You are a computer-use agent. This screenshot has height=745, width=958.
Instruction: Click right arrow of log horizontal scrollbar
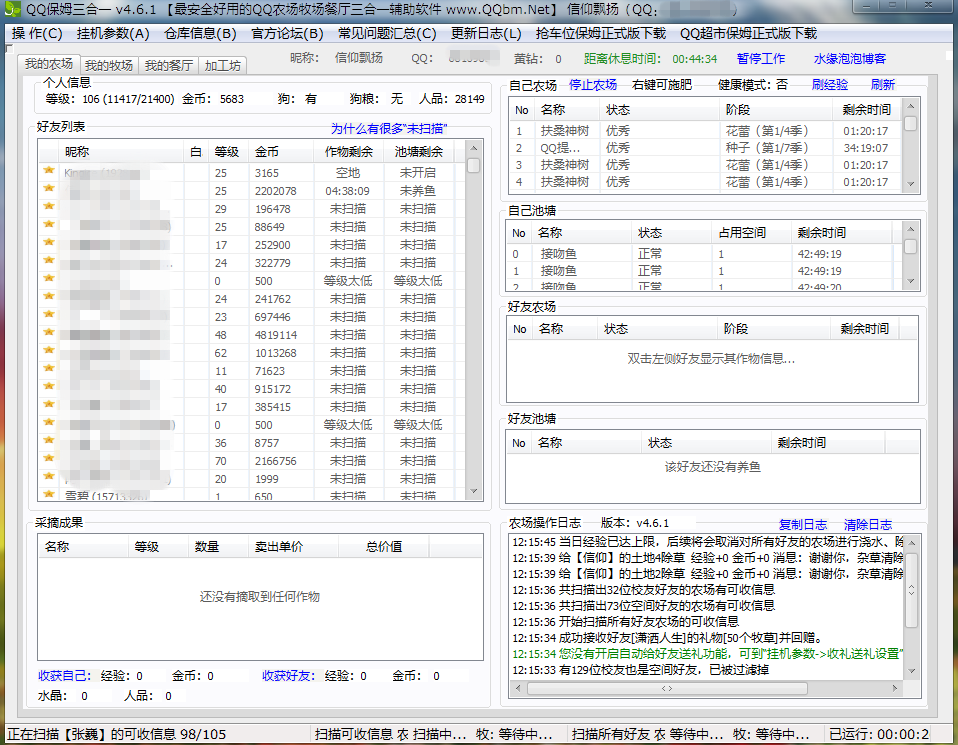click(895, 688)
